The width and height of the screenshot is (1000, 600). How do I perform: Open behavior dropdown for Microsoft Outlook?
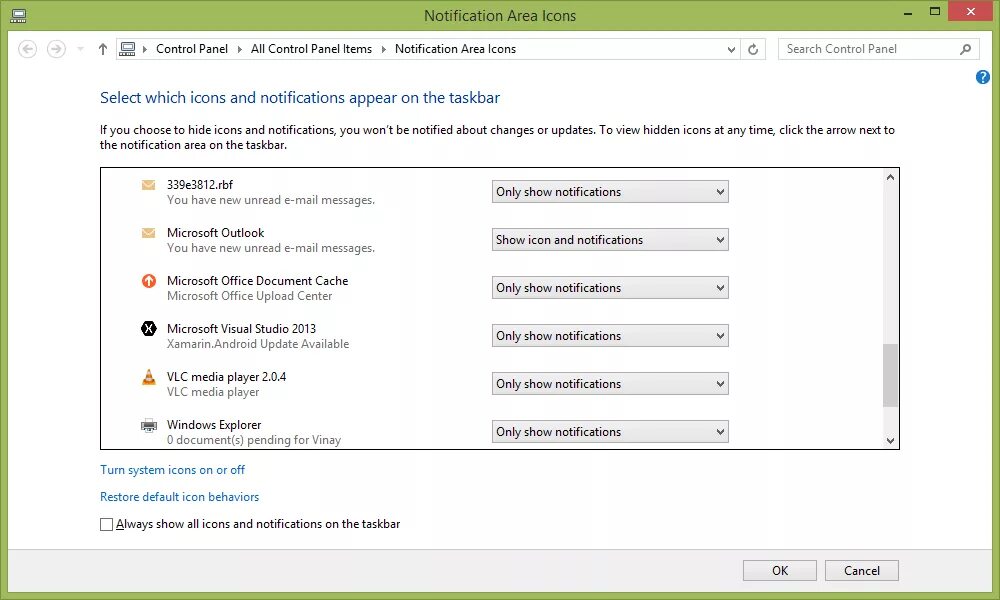point(610,240)
